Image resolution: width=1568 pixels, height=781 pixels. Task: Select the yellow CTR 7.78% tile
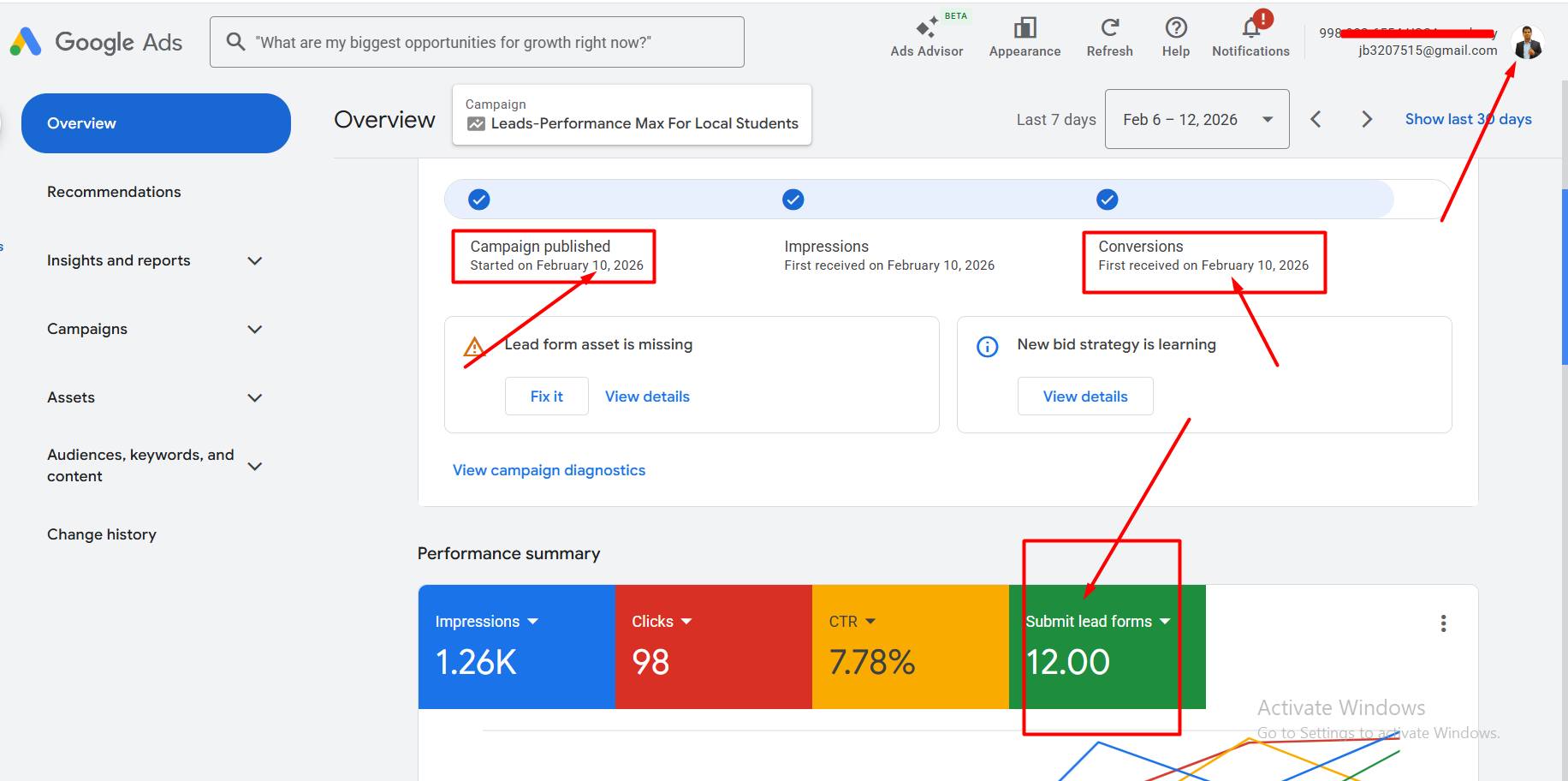tap(910, 647)
